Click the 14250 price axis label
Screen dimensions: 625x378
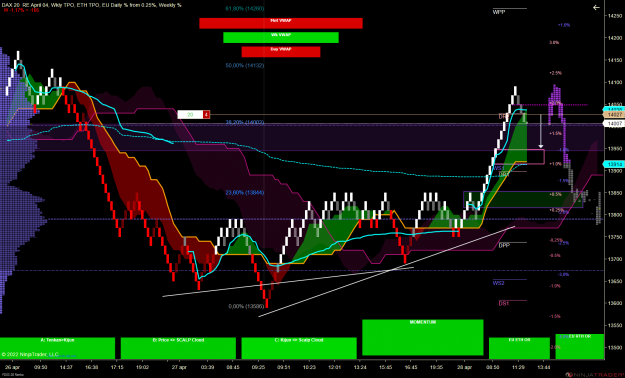[614, 16]
